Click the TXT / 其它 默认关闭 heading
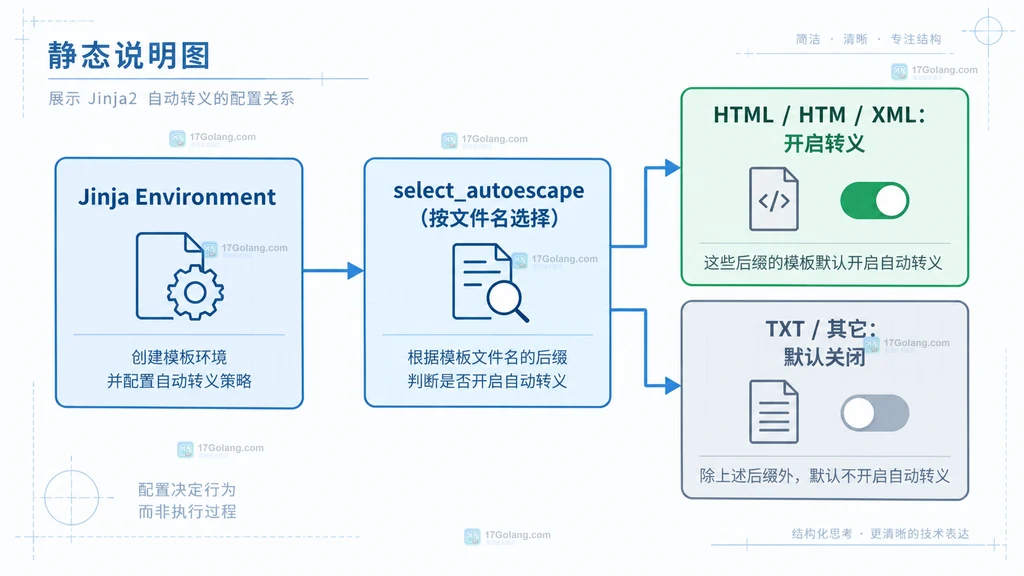Viewport: 1024px width, 576px height. 823,342
